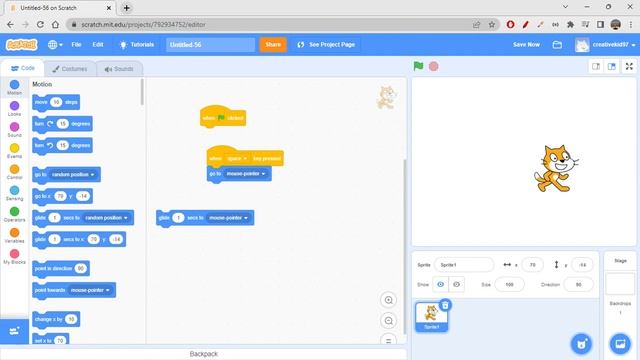Viewport: 640px width, 360px height.
Task: Open the Choose a Backdrop button
Action: [x=620, y=344]
